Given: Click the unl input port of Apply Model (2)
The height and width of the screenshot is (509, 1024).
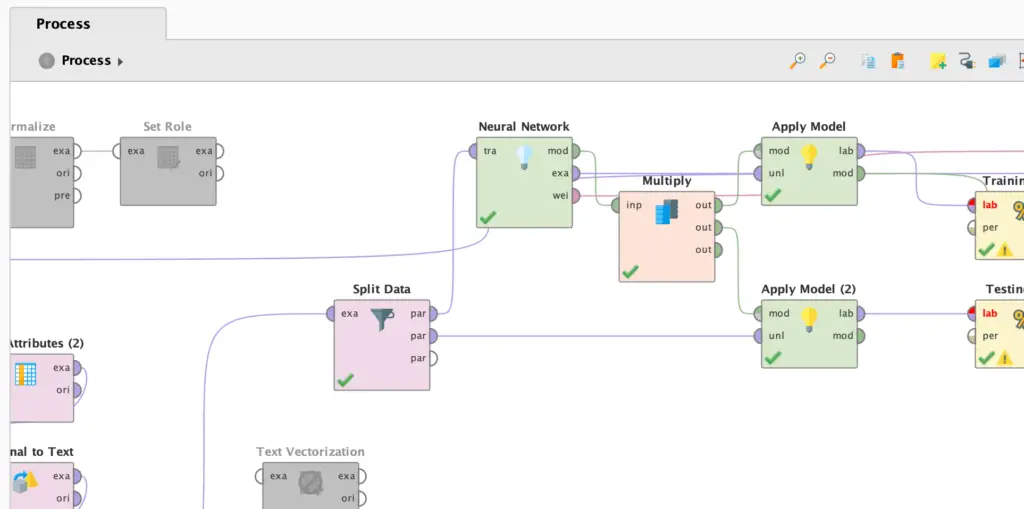Looking at the screenshot, I should click(x=759, y=337).
